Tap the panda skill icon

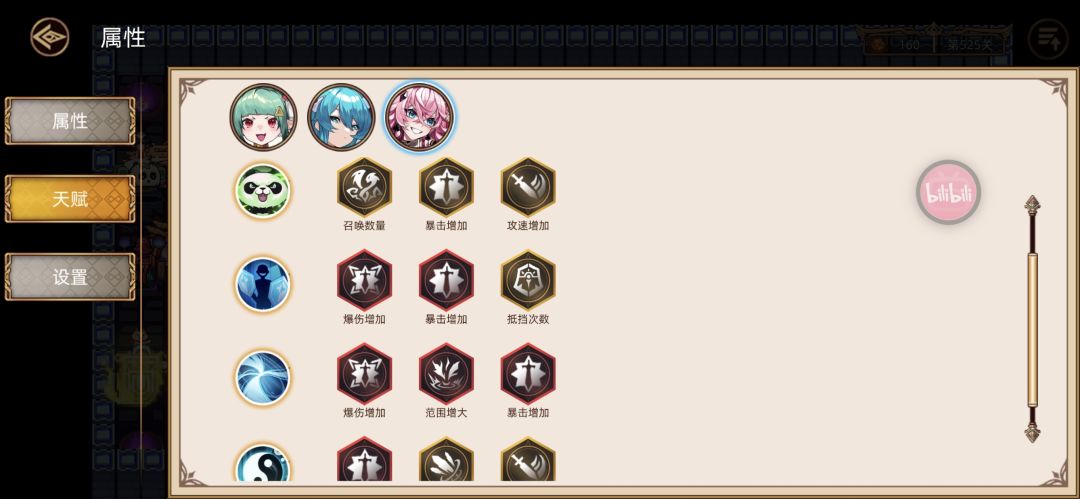263,191
